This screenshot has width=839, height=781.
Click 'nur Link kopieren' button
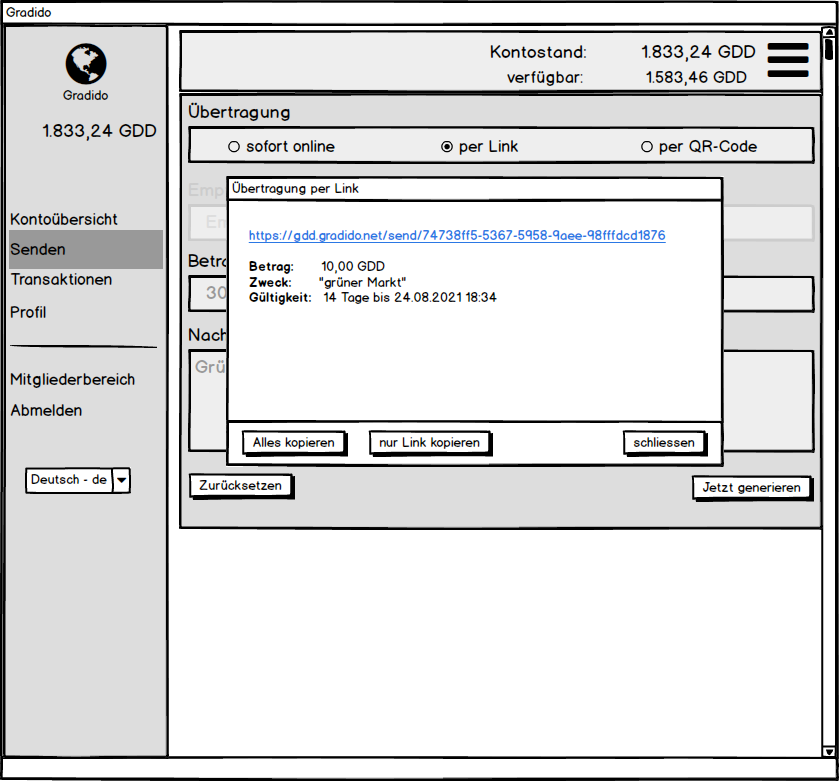(429, 442)
